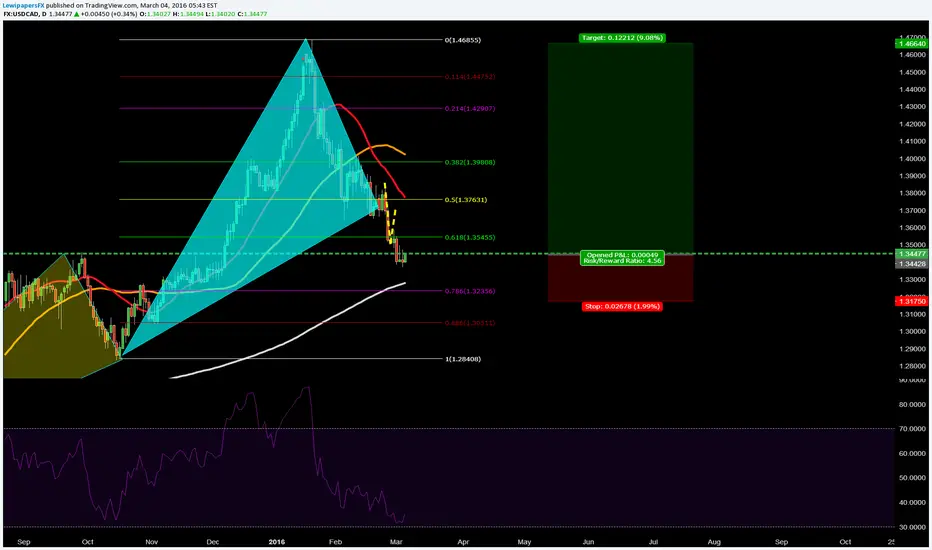
Task: Select the 0.5(1.37631) Fibonacci level label
Action: tap(466, 200)
